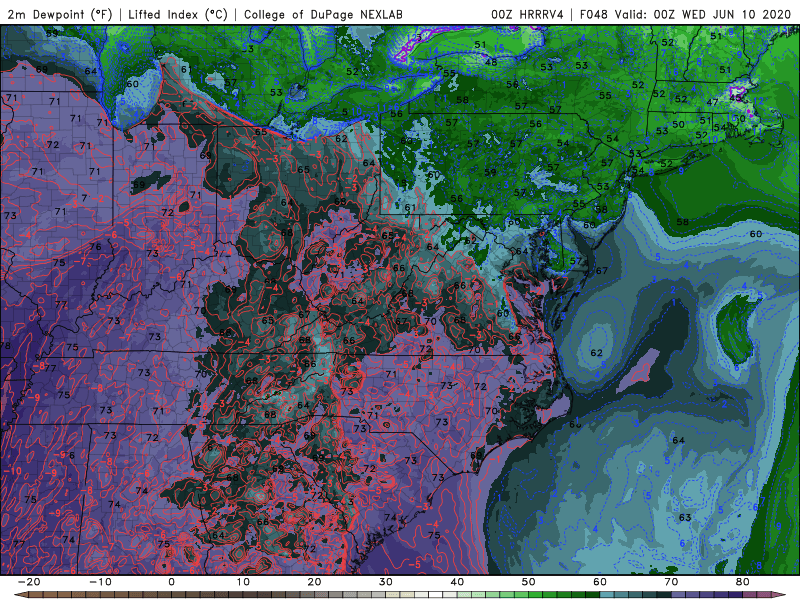Click the '-10' color scale label
800x600 pixels.
click(x=100, y=582)
